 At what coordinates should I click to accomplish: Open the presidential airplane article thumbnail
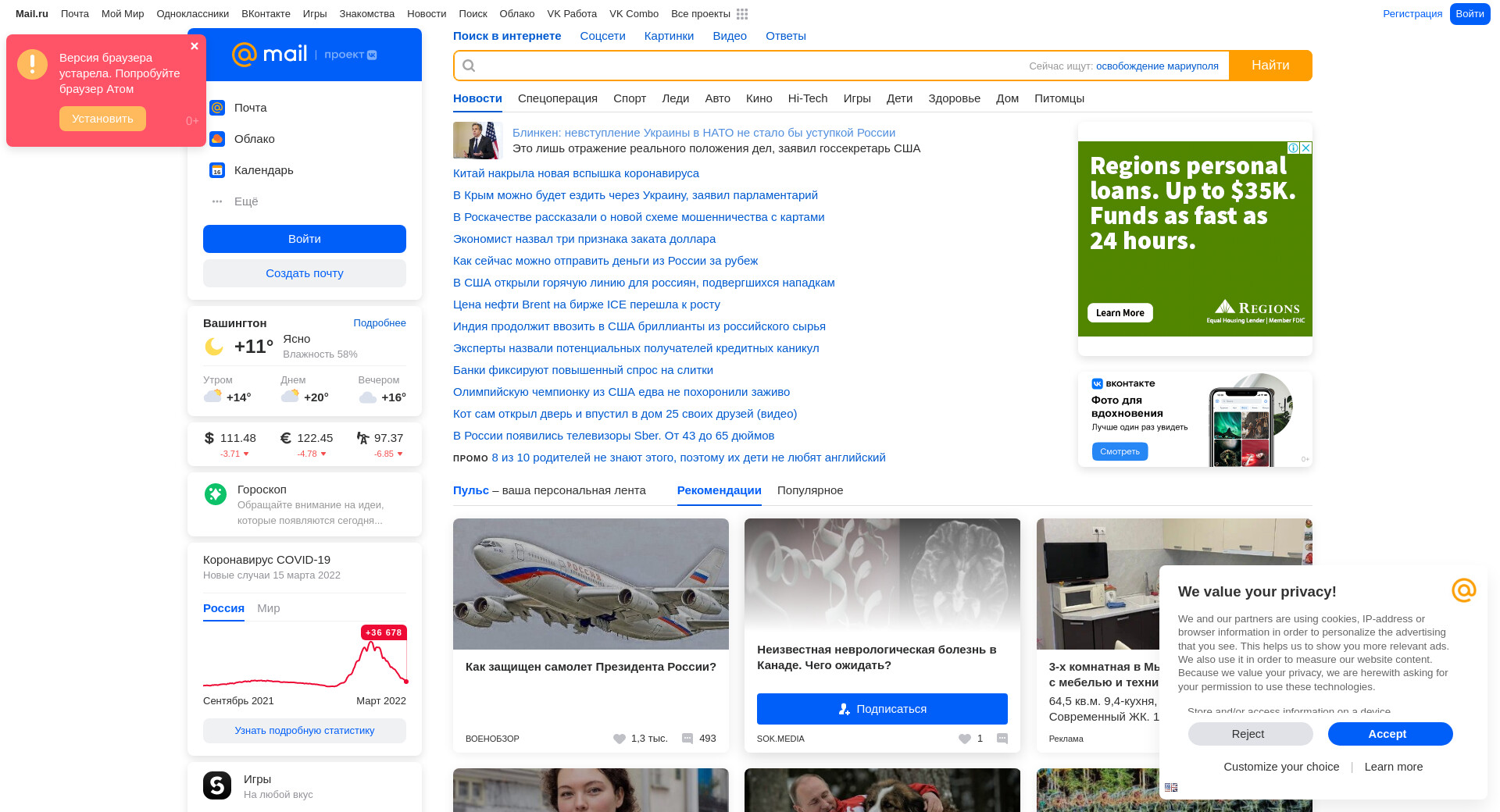pyautogui.click(x=591, y=584)
